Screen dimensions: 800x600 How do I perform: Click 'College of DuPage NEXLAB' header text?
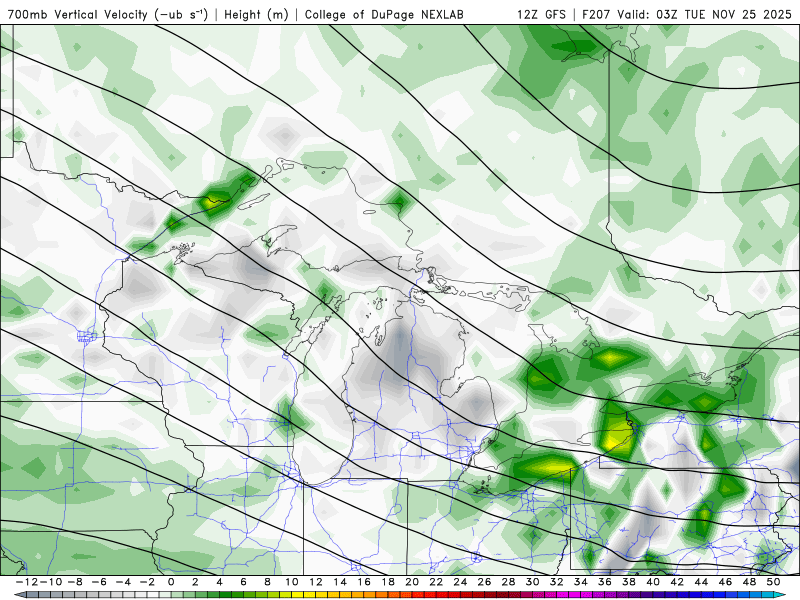[x=384, y=14]
